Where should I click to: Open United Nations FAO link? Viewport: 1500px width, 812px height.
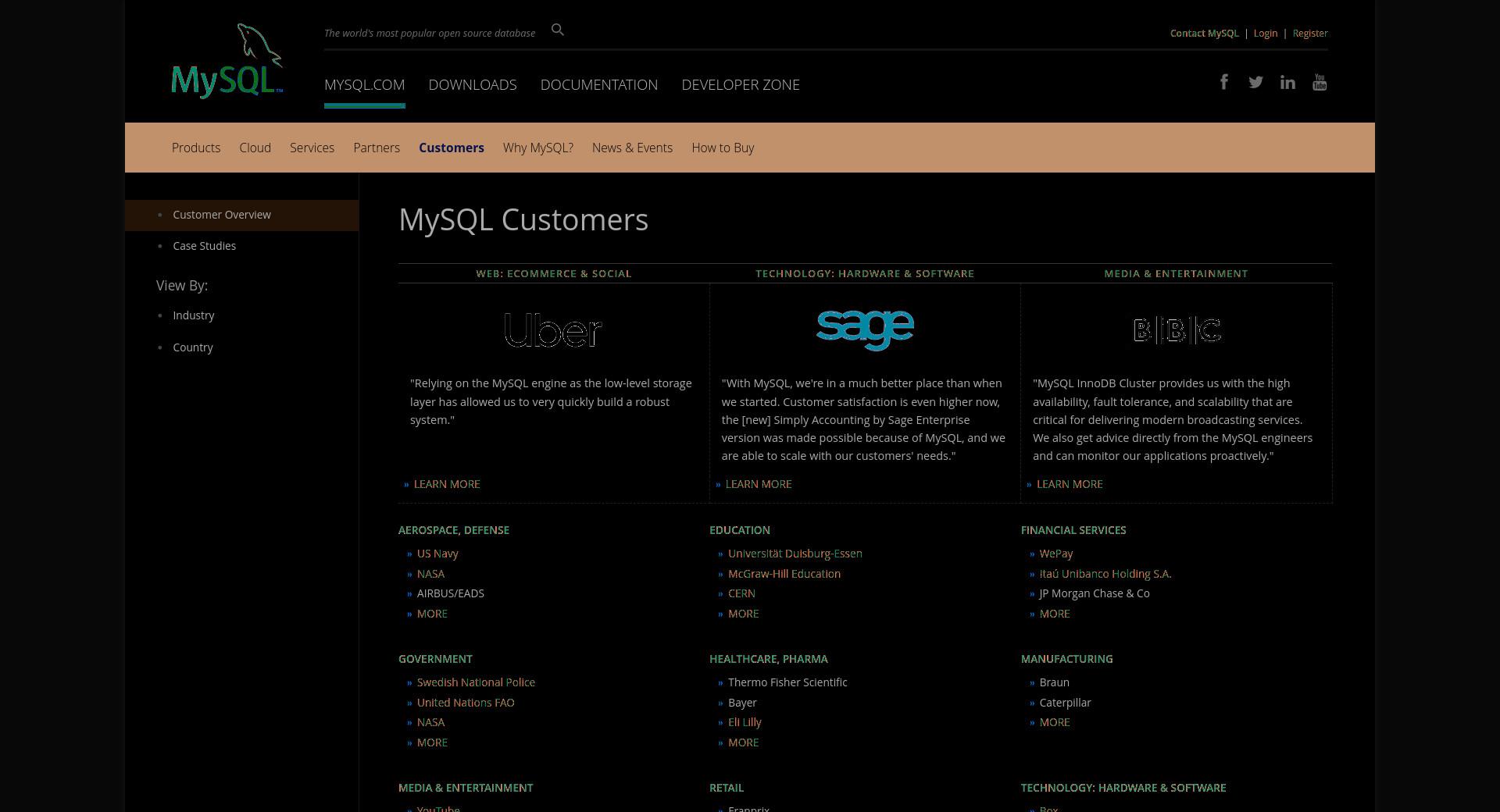click(466, 703)
